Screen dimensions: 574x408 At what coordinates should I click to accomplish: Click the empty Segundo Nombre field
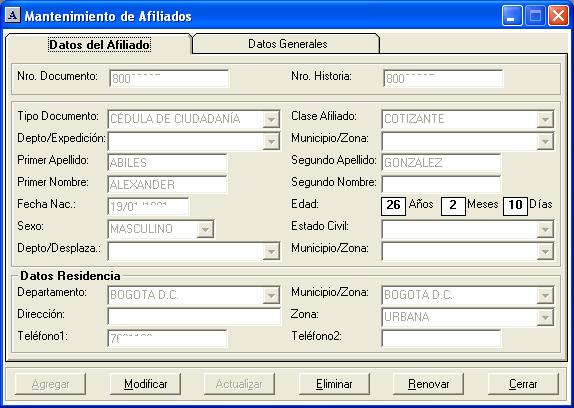(x=441, y=184)
